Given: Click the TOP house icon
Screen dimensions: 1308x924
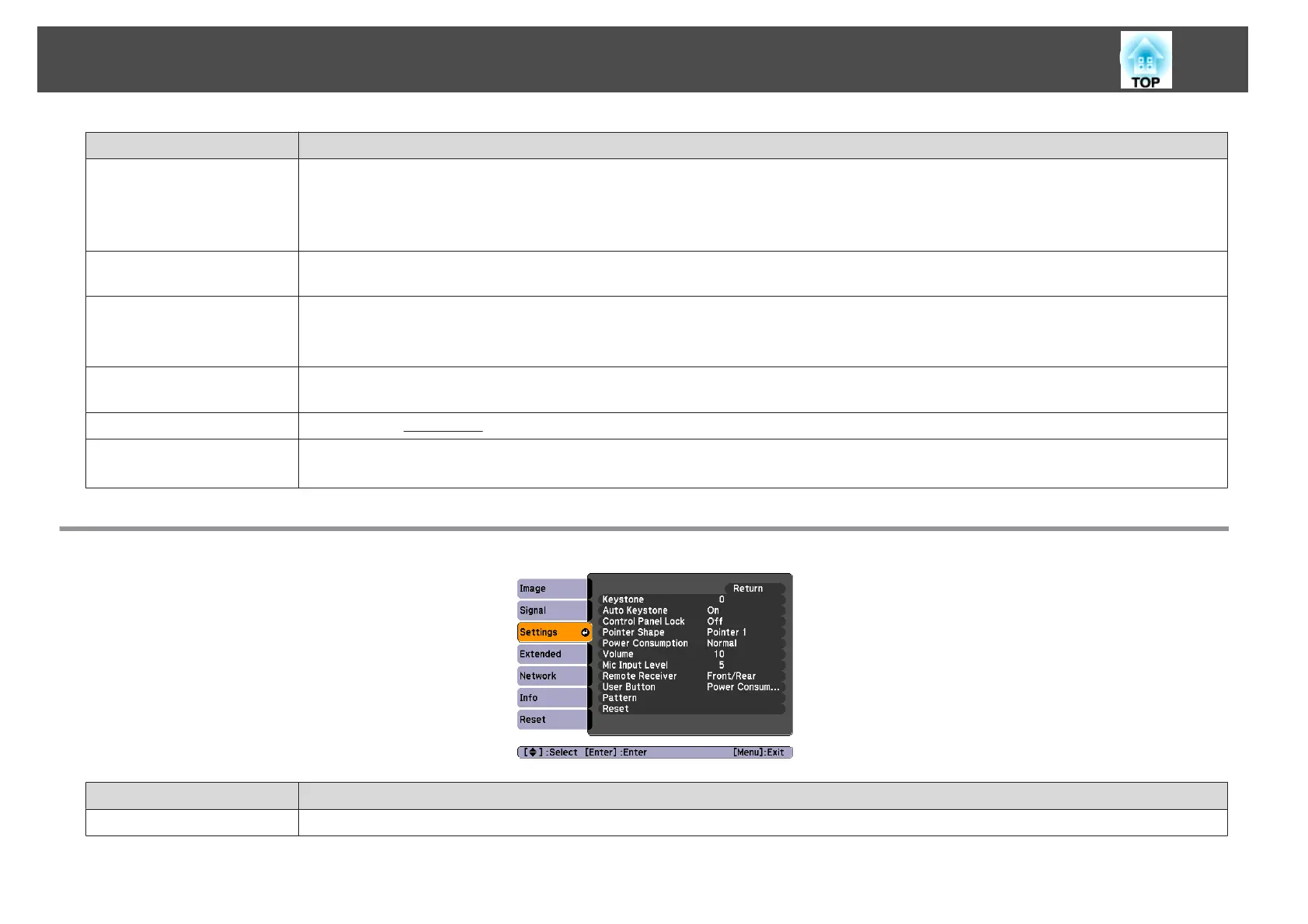Looking at the screenshot, I should click(1146, 60).
